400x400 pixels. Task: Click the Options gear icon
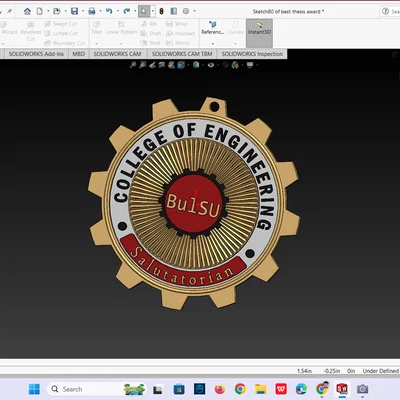[x=186, y=11]
